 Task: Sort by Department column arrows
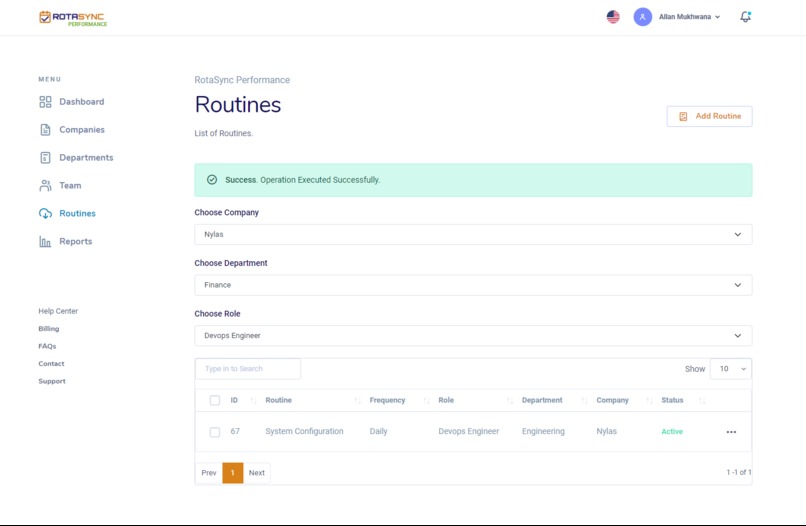pos(584,401)
